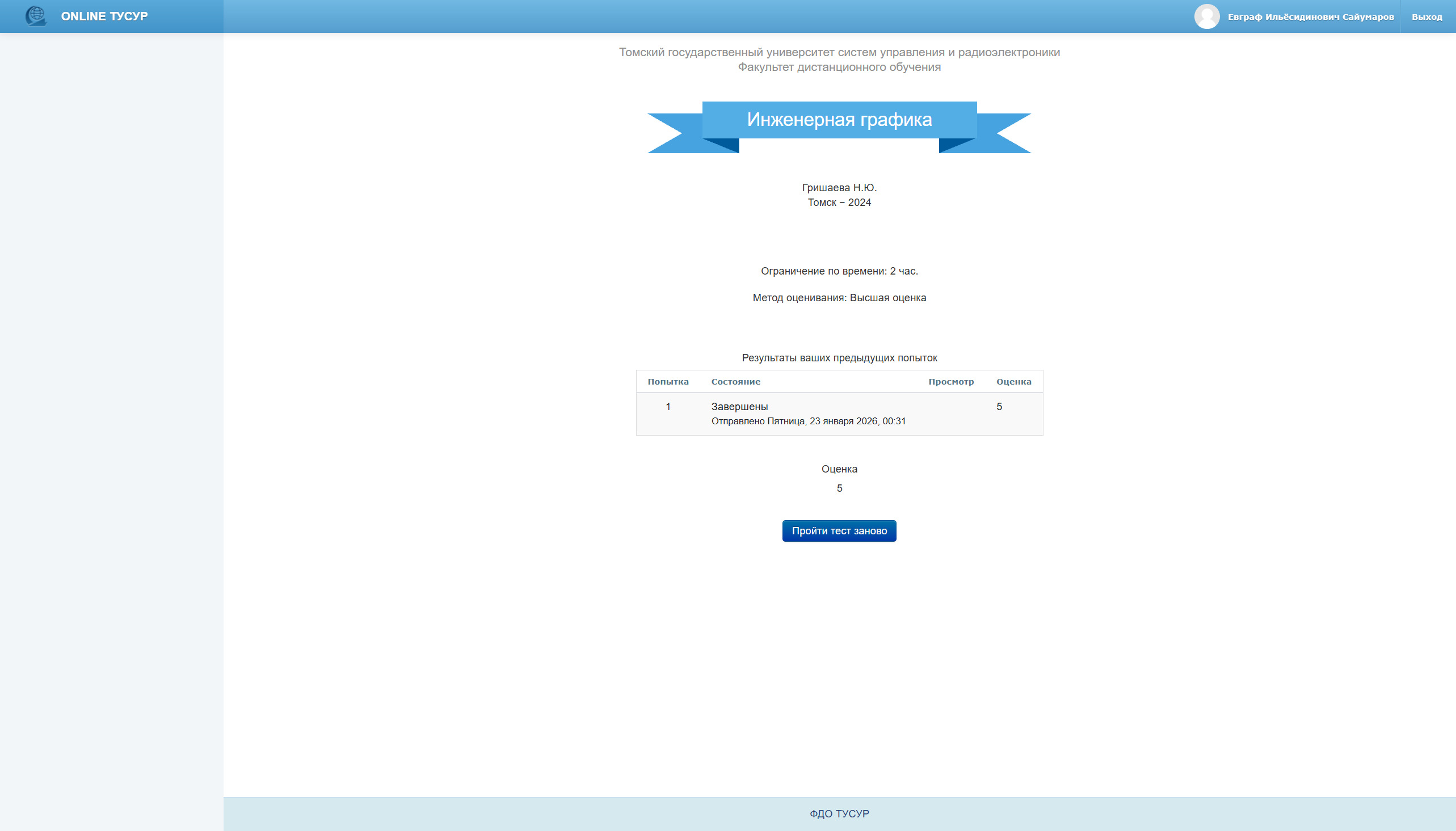This screenshot has width=1456, height=831.
Task: Click the Оценка column header in the table
Action: pyautogui.click(x=1013, y=382)
